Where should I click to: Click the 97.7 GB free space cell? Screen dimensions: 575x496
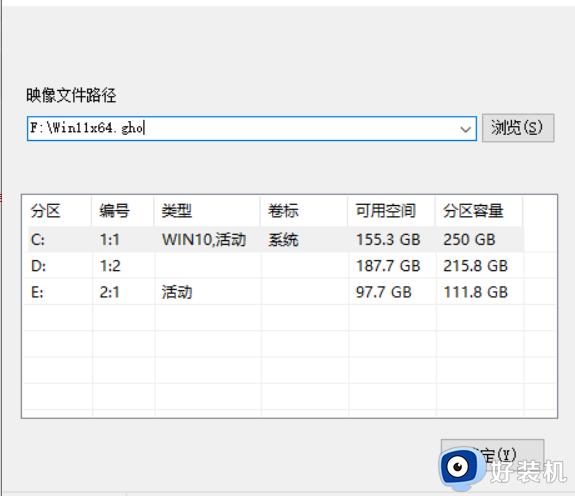tap(384, 292)
